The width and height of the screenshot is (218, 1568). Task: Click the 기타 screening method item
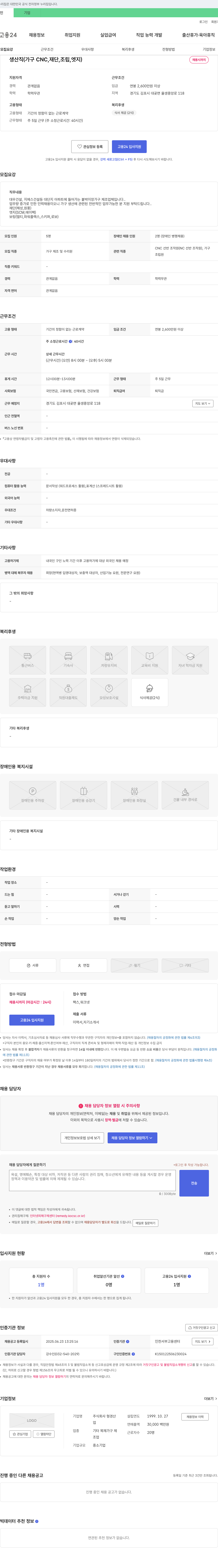coord(185,965)
